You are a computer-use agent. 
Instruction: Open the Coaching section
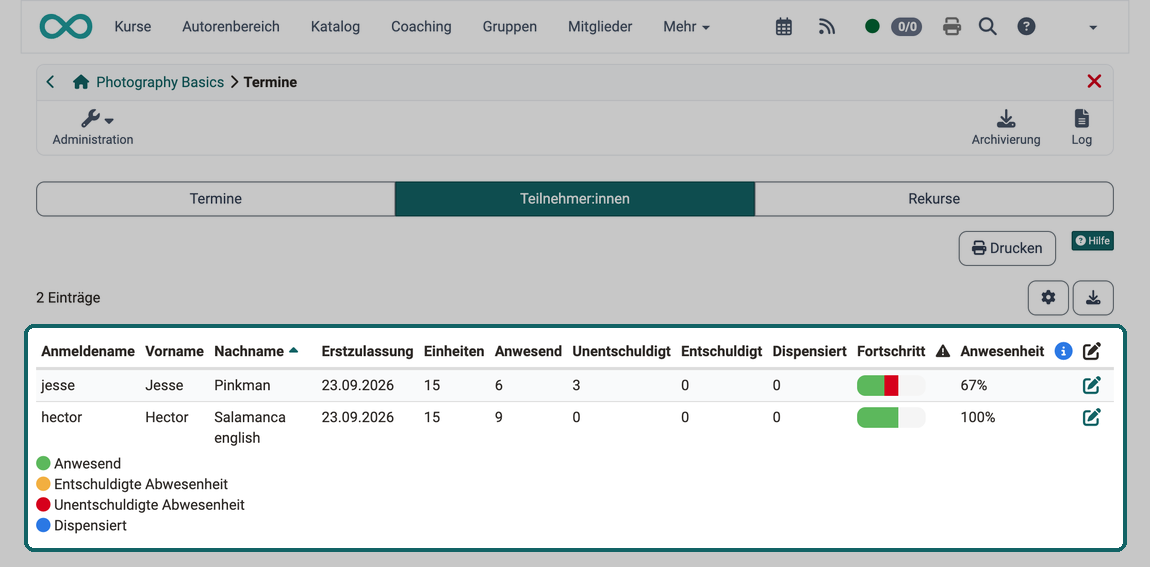(x=421, y=27)
